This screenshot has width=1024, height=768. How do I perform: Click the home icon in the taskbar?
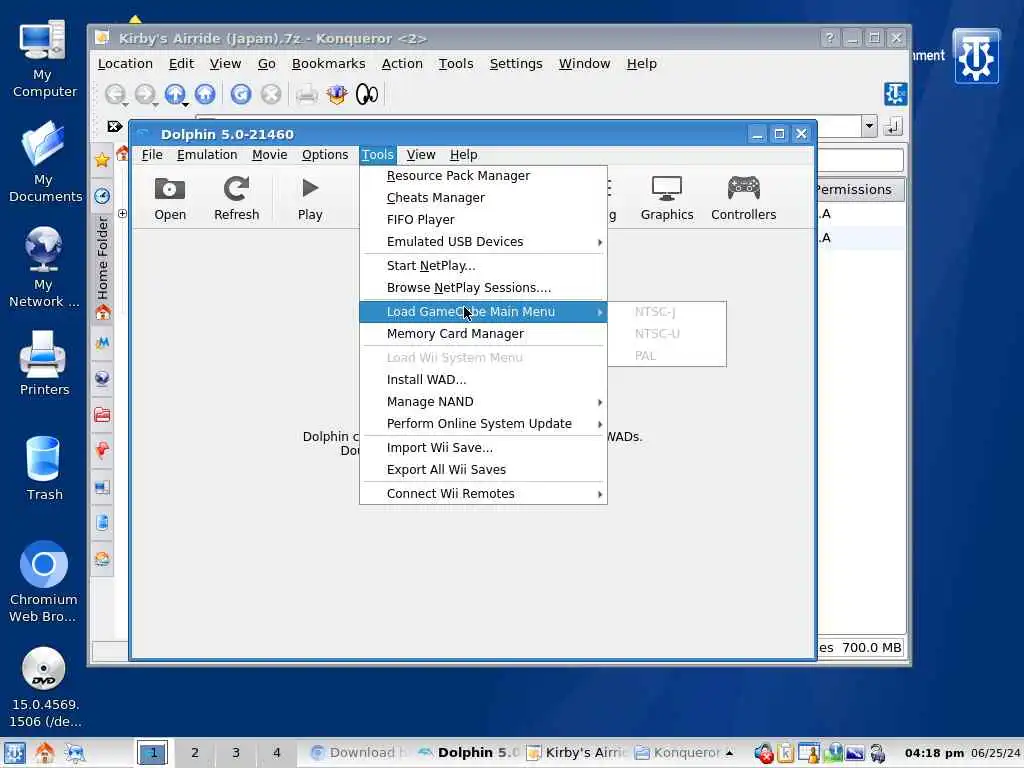(x=44, y=753)
